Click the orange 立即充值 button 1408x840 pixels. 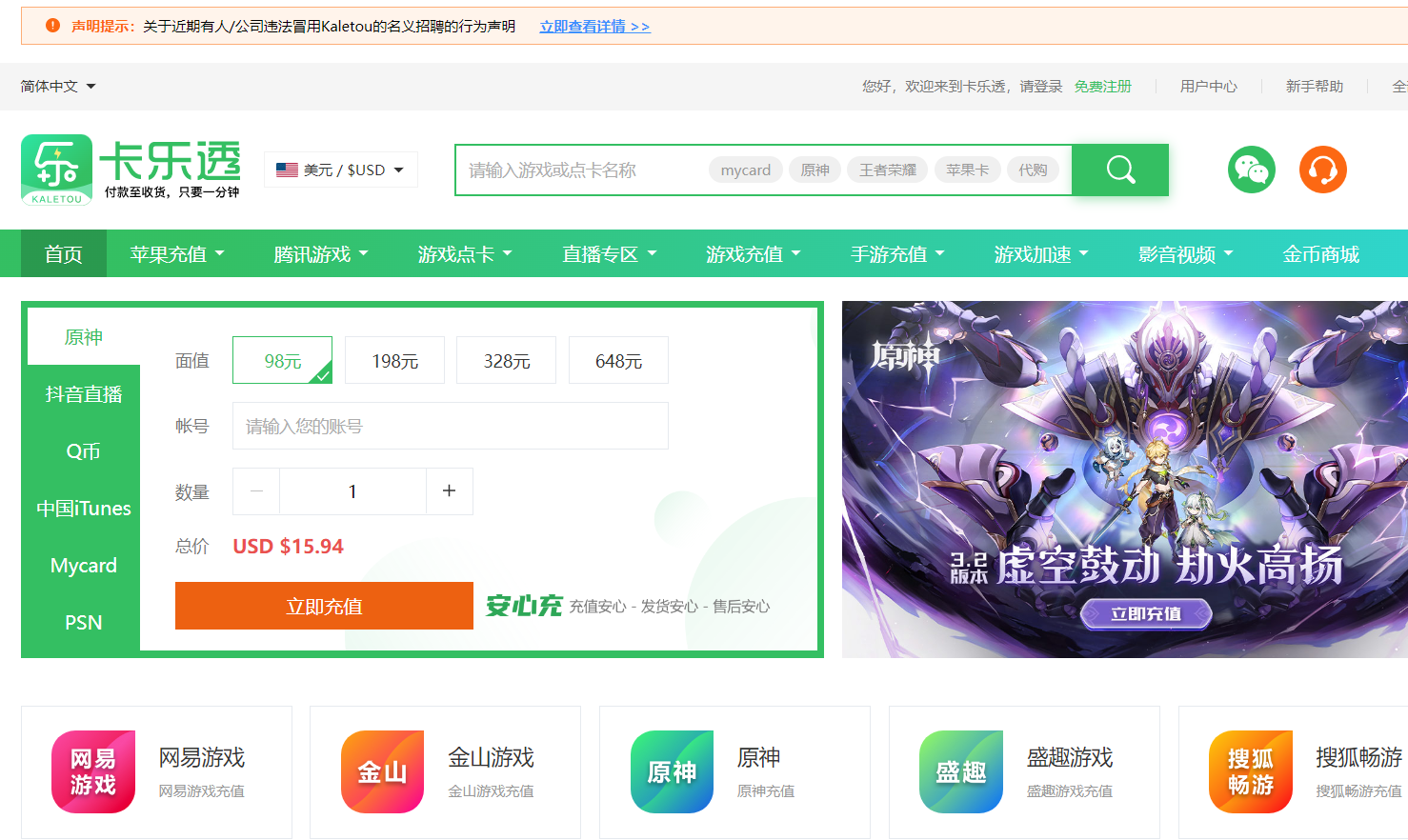click(x=324, y=606)
